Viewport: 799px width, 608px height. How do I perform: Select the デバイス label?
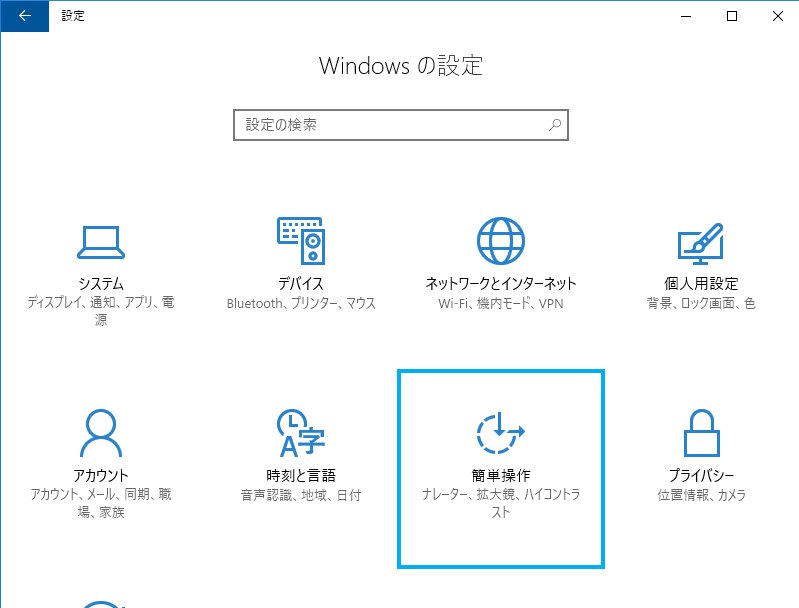[301, 283]
